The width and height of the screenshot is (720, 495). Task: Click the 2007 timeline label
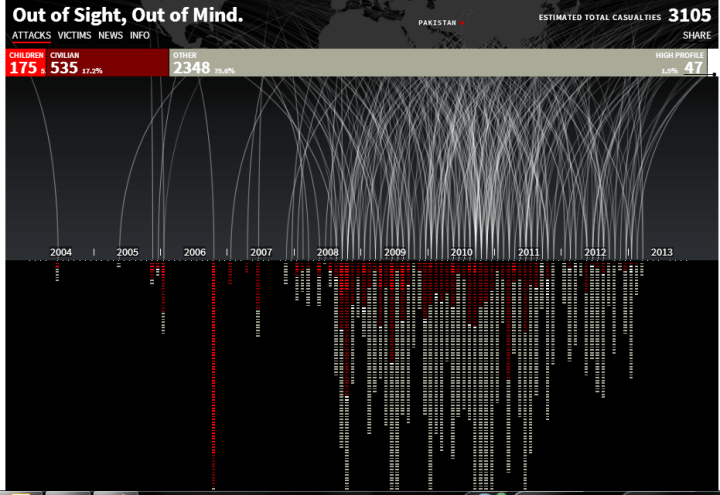pyautogui.click(x=261, y=252)
